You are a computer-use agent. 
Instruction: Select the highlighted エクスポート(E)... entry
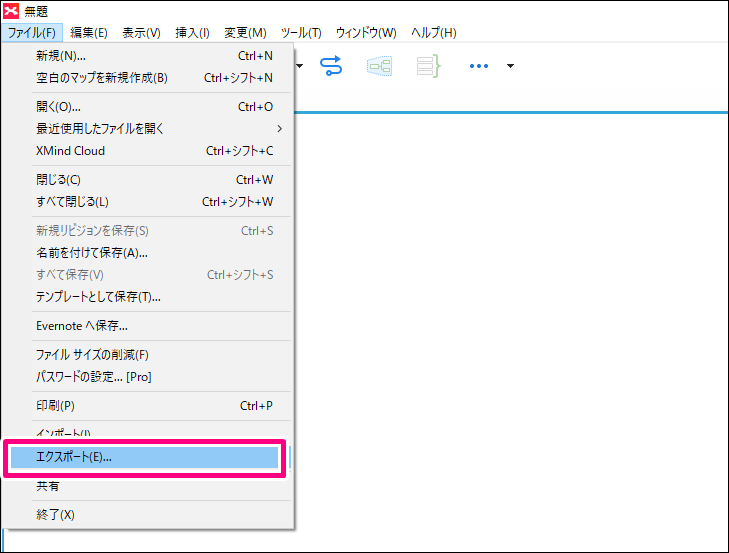145,457
